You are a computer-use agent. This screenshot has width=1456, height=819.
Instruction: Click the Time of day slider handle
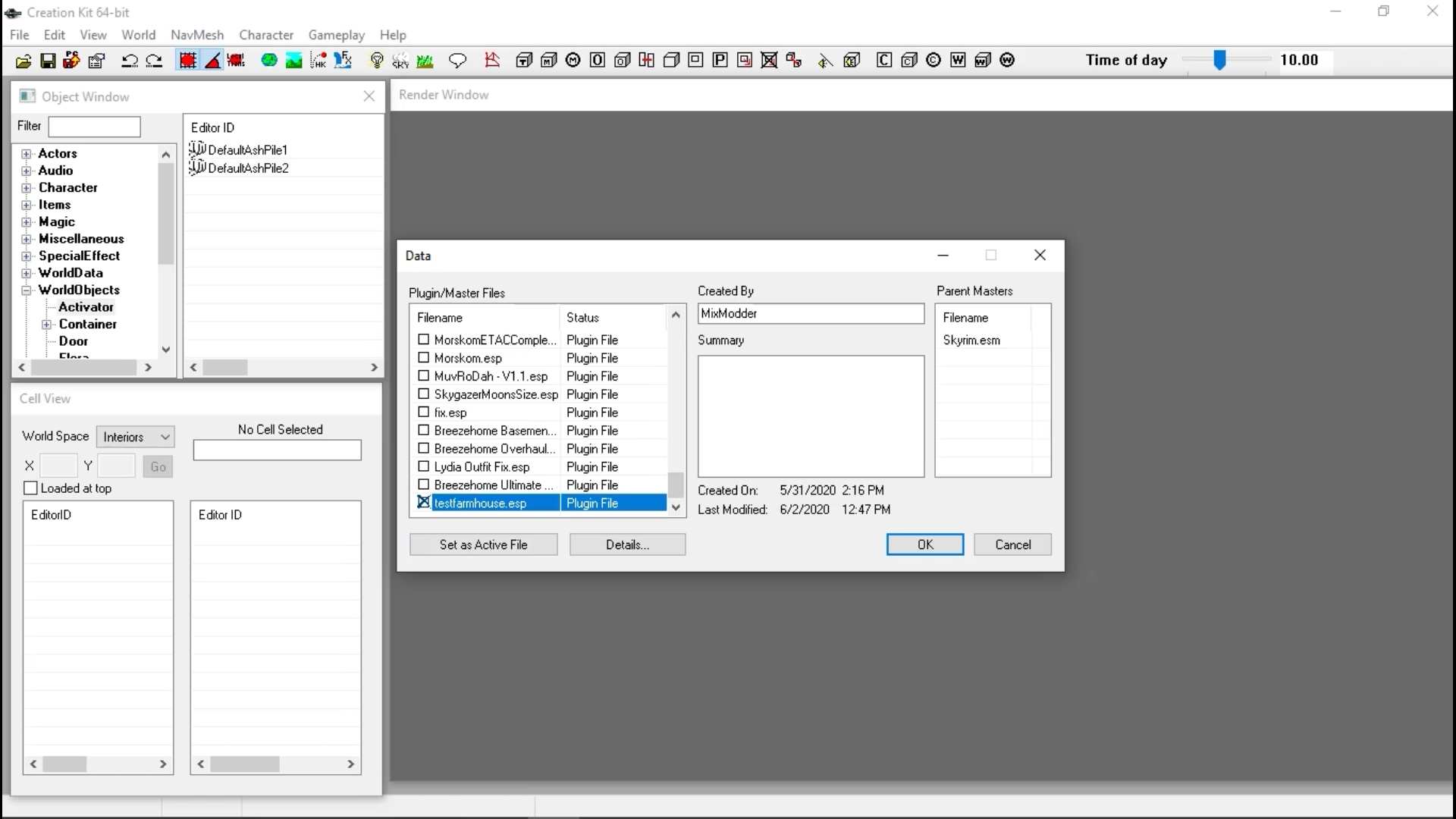click(x=1219, y=60)
